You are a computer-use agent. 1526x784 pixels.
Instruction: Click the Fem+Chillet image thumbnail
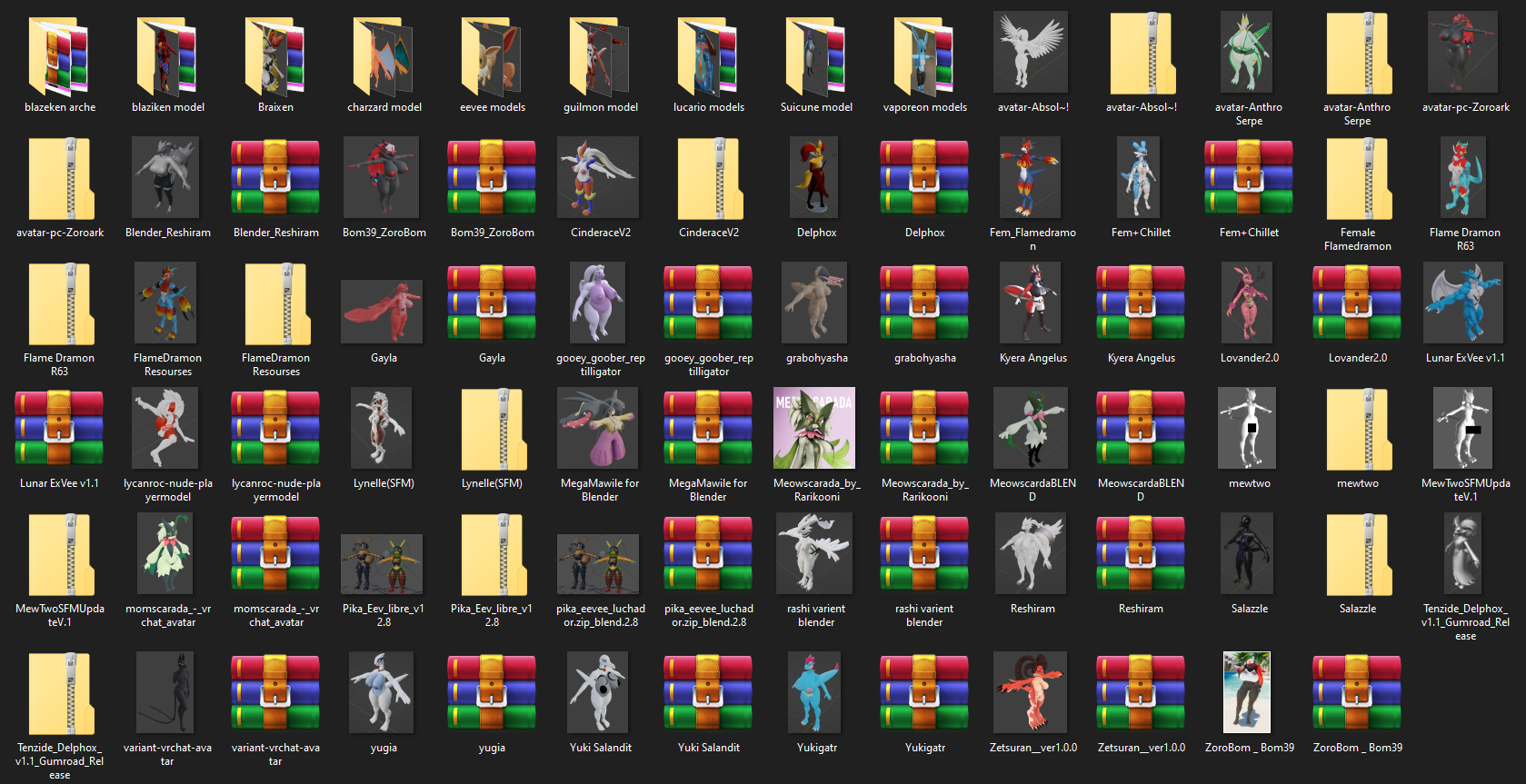click(x=1139, y=177)
